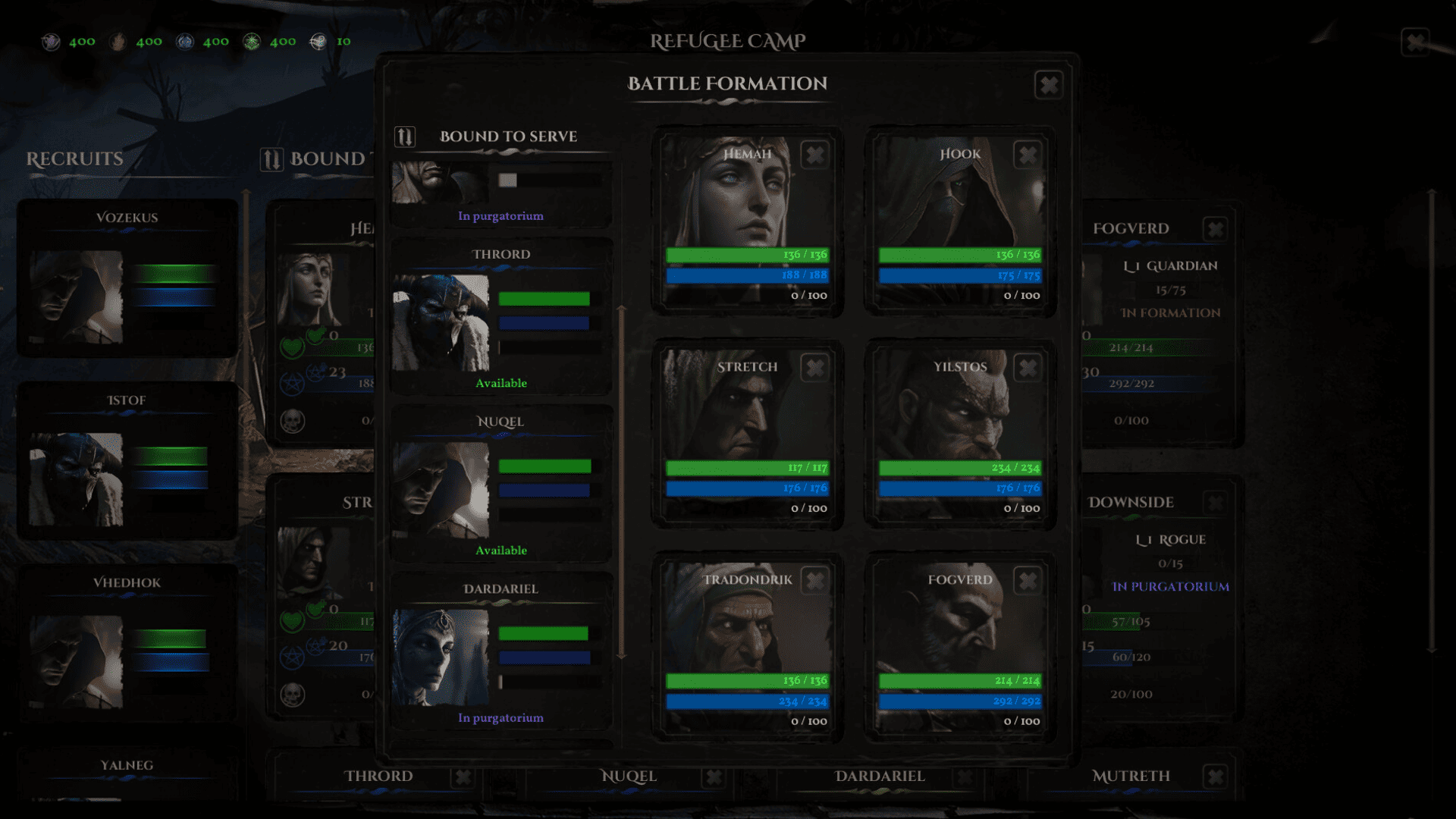Remove Yilstos from formation slot
This screenshot has width=1456, height=819.
click(x=1028, y=368)
